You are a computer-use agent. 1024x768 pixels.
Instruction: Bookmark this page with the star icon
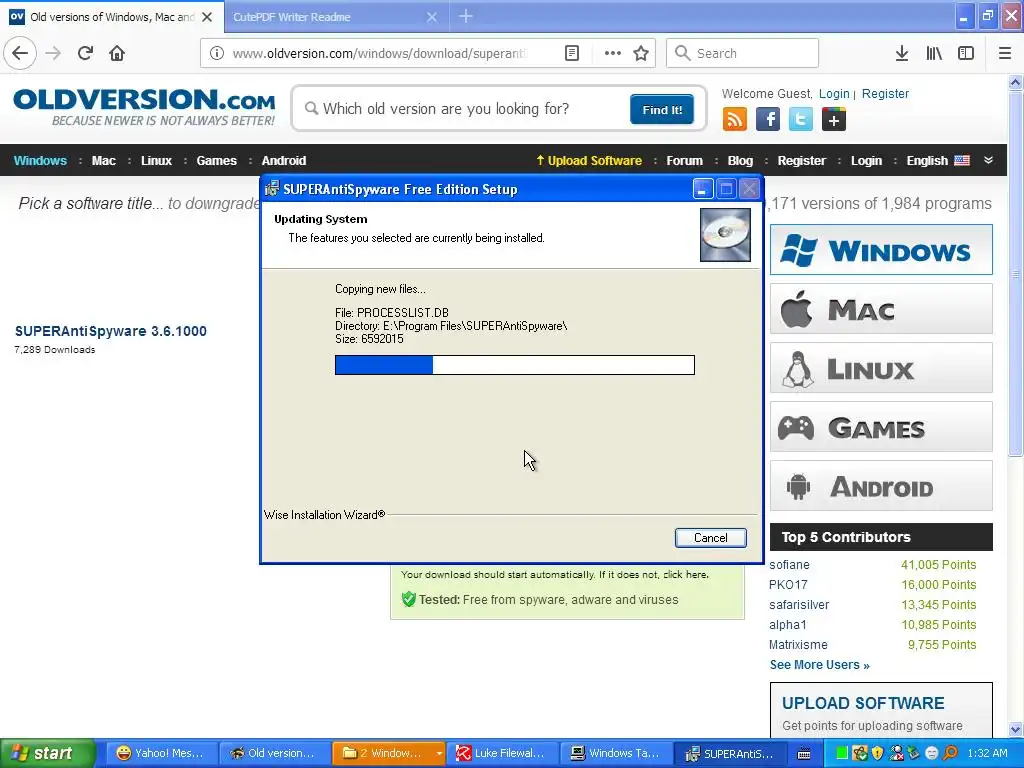641,53
